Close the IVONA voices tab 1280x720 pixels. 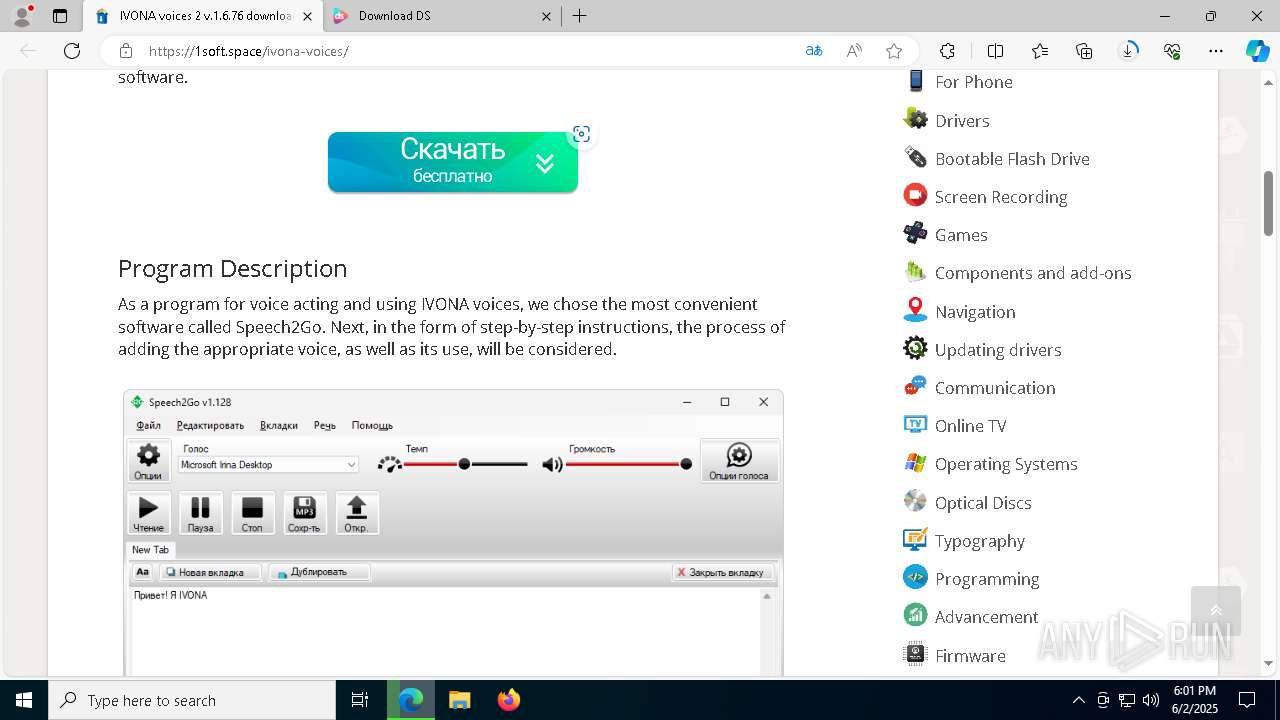[307, 16]
